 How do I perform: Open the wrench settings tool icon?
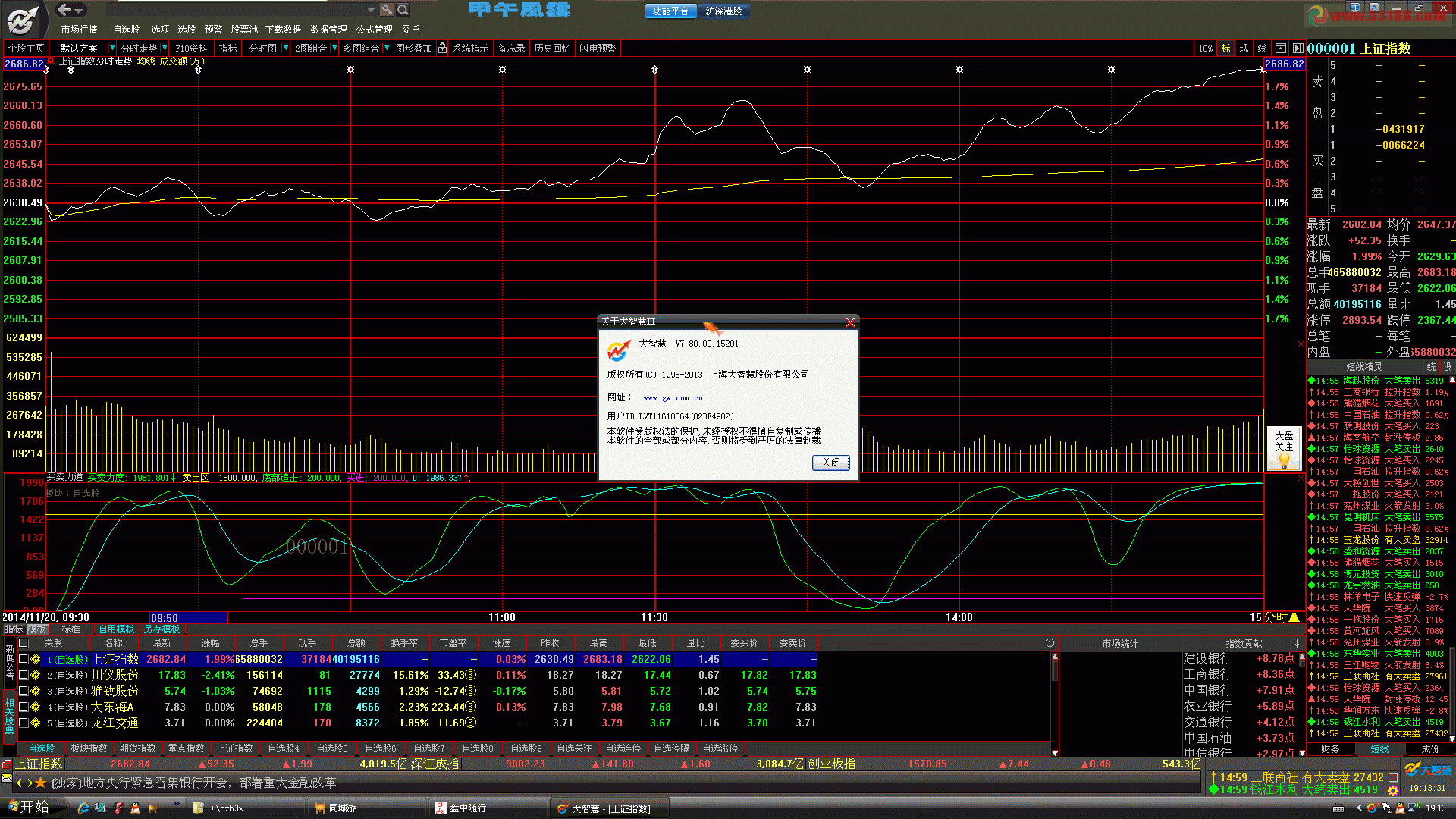coord(387,10)
